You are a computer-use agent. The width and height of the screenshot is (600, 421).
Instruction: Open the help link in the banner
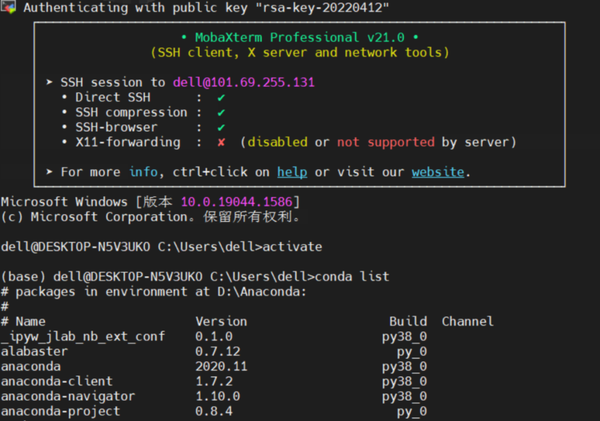click(292, 172)
